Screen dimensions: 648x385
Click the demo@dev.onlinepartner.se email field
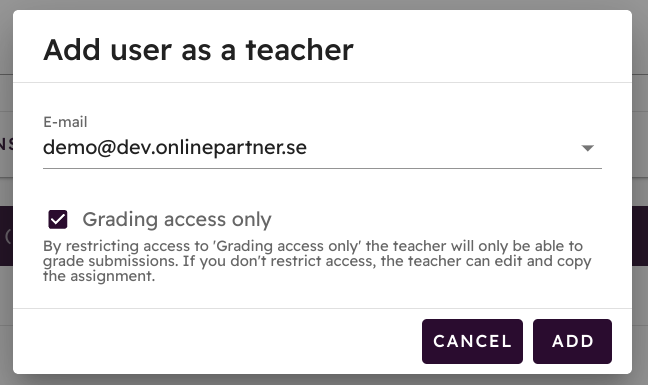(x=322, y=147)
